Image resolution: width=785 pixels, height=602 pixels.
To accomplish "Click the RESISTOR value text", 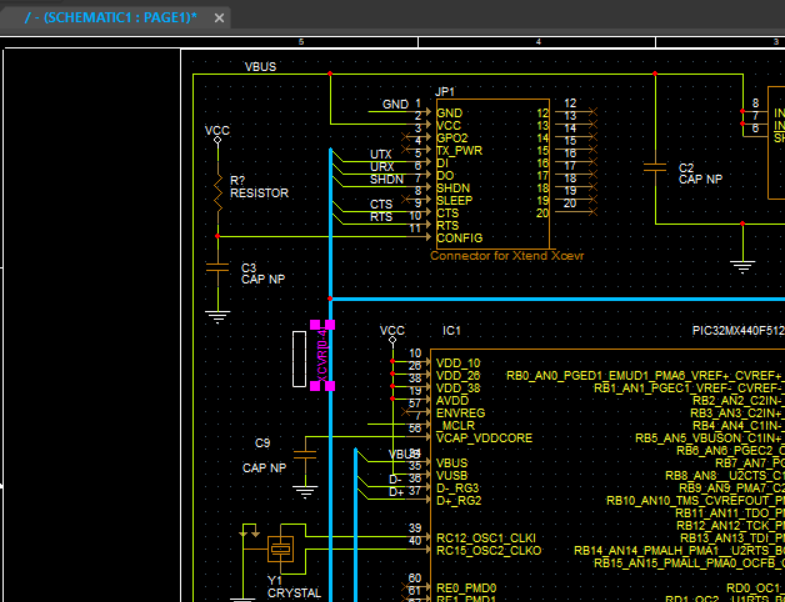I will coord(259,193).
